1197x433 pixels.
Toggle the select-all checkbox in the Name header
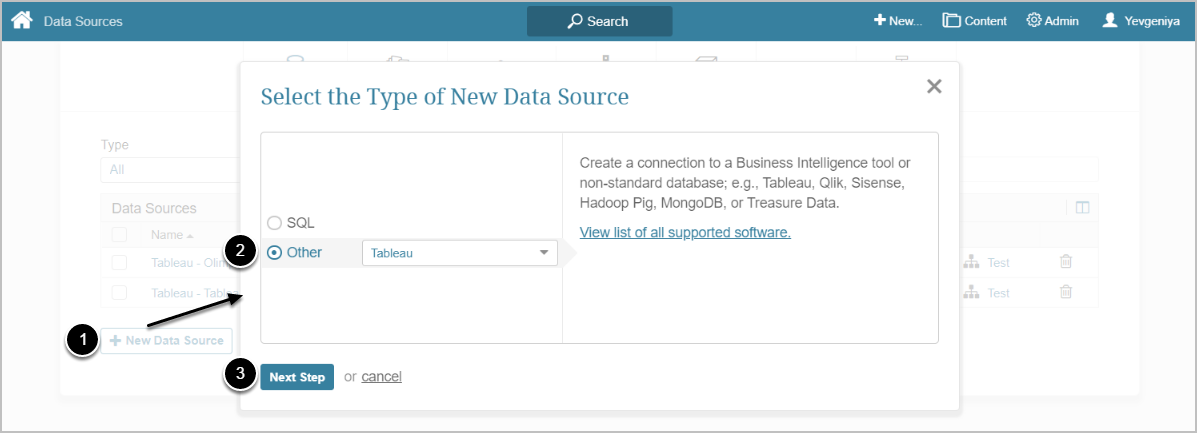pos(120,234)
